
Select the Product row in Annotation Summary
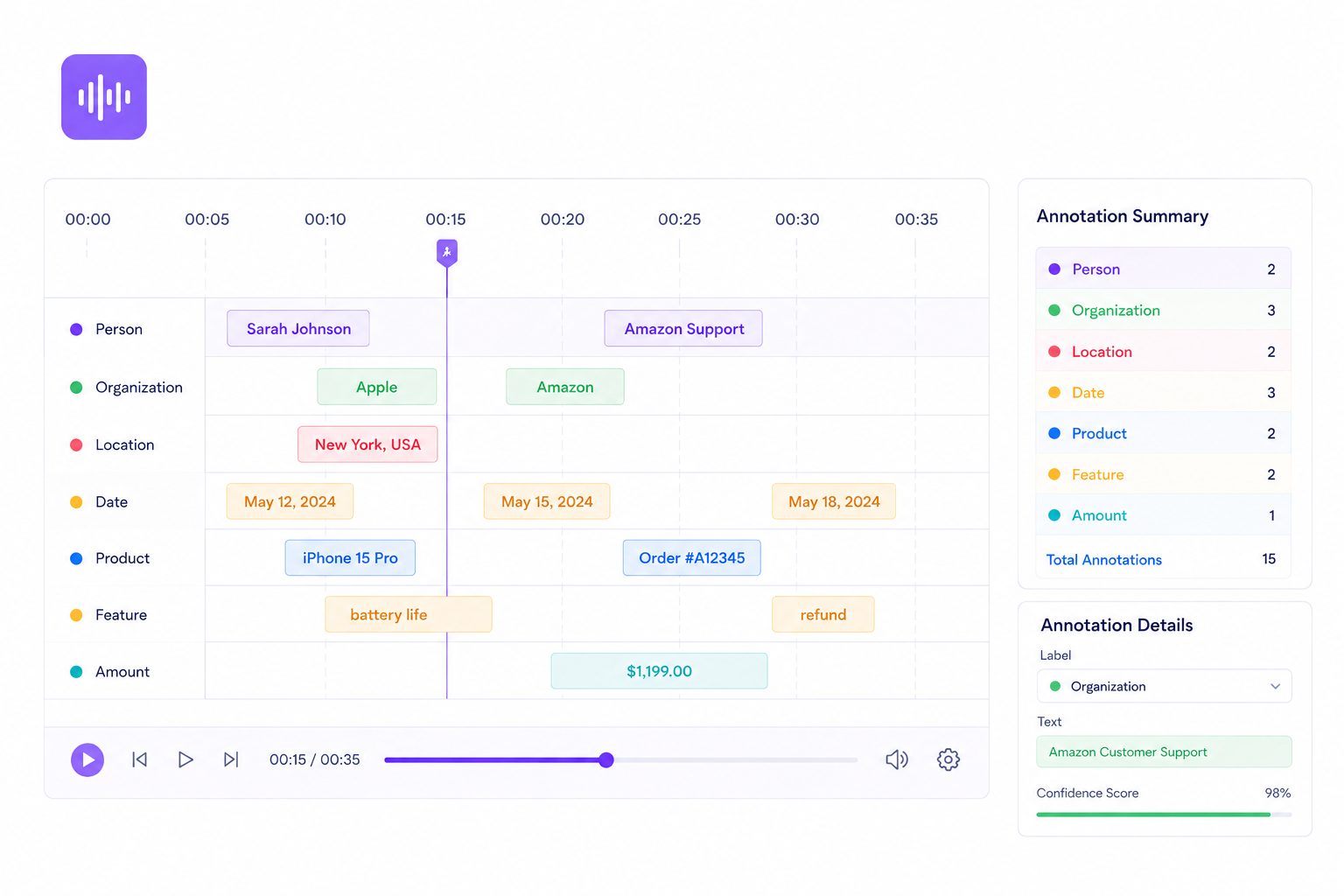click(1164, 433)
